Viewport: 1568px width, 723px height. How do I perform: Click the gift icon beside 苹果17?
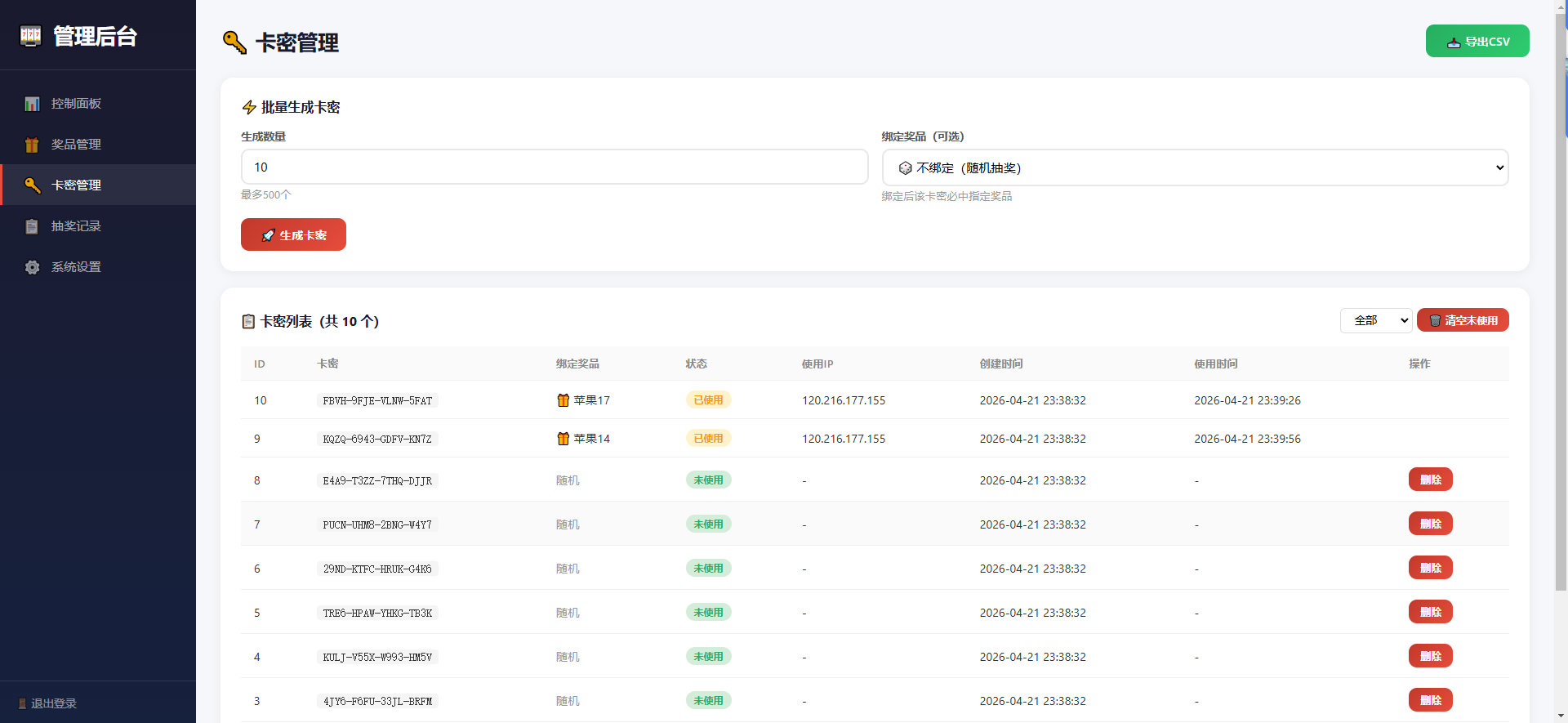563,400
